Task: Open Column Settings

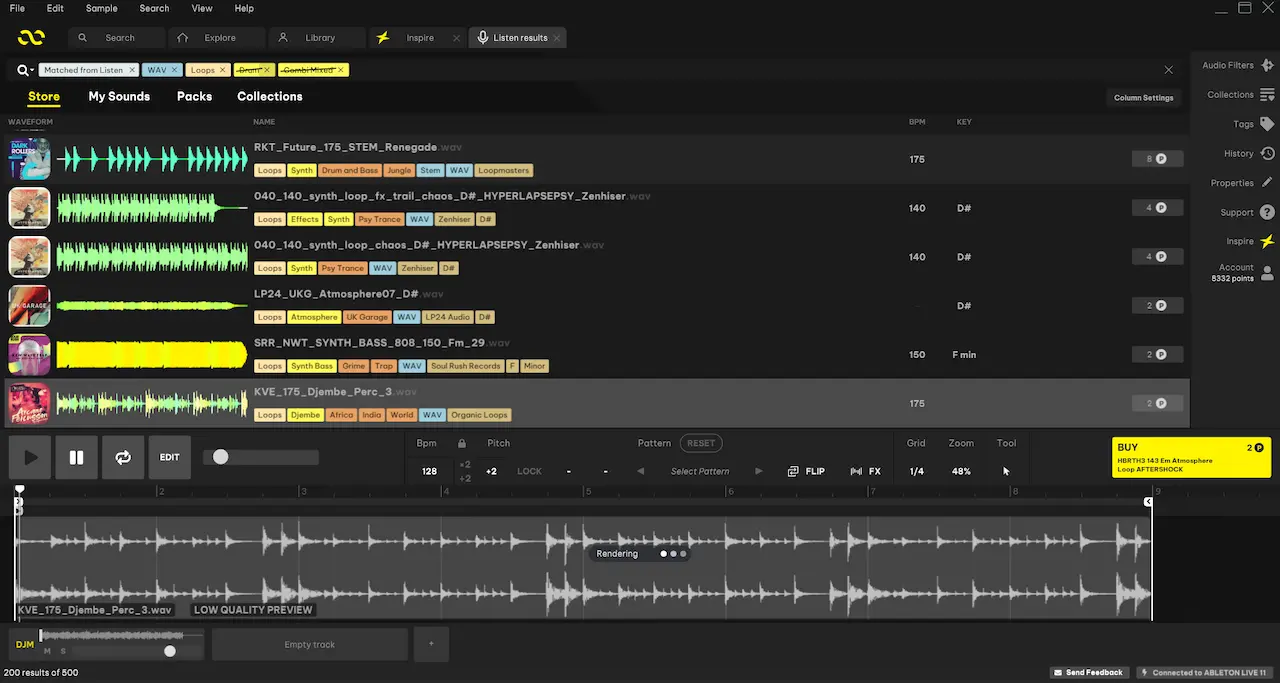Action: click(x=1144, y=98)
